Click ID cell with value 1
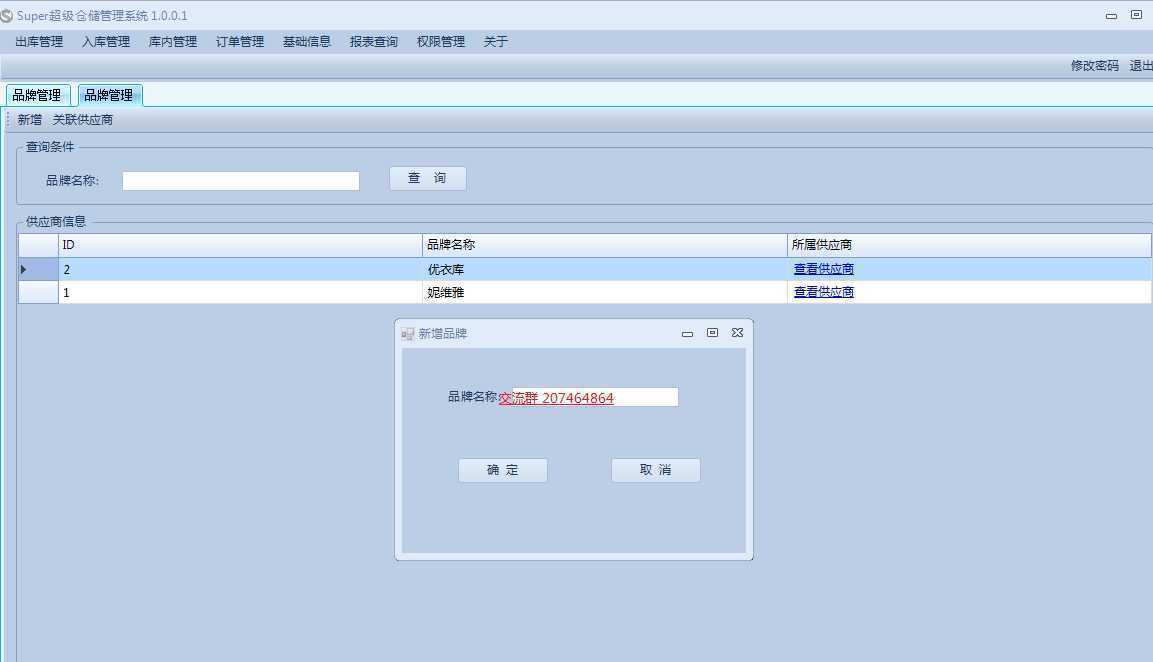Viewport: 1153px width, 662px height. tap(240, 292)
